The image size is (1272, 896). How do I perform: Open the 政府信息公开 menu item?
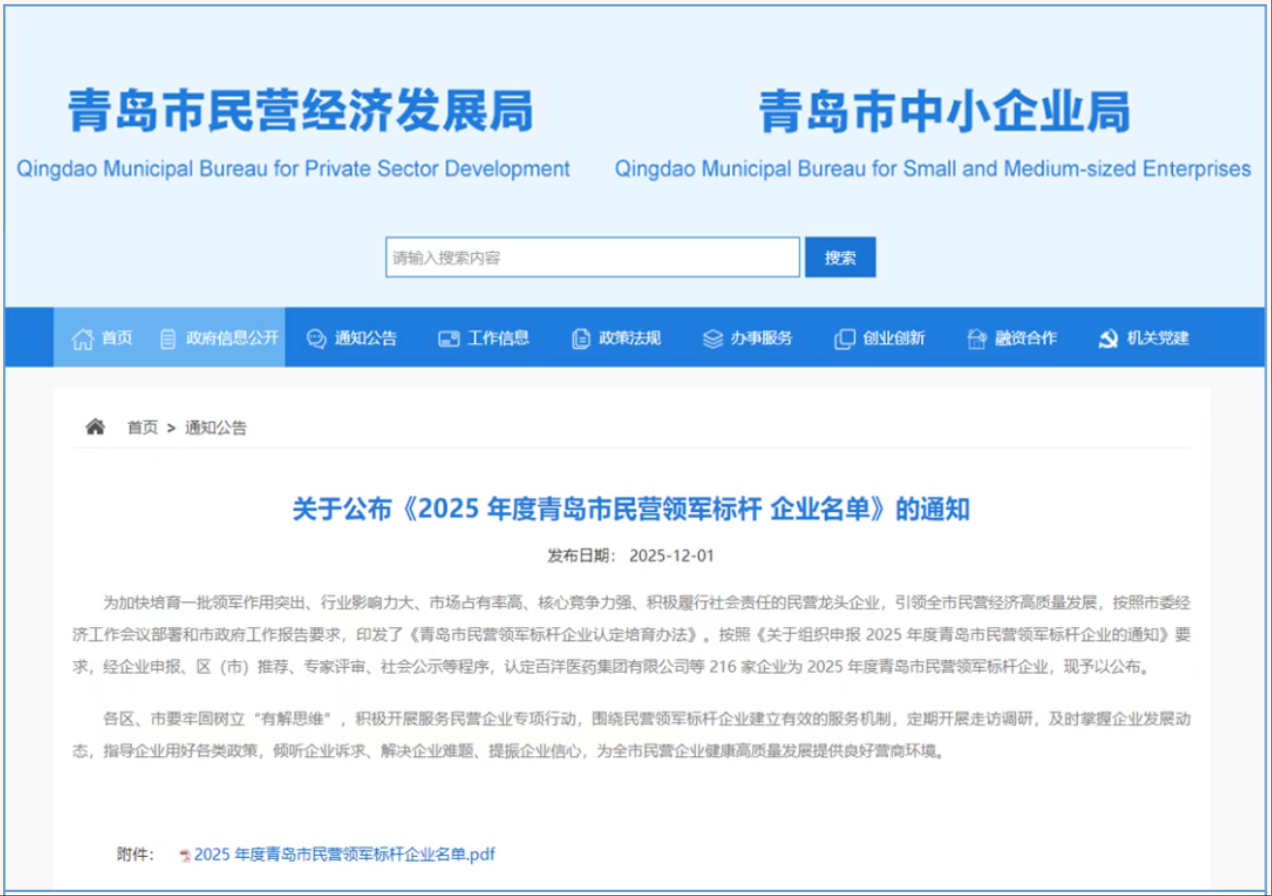coord(232,338)
